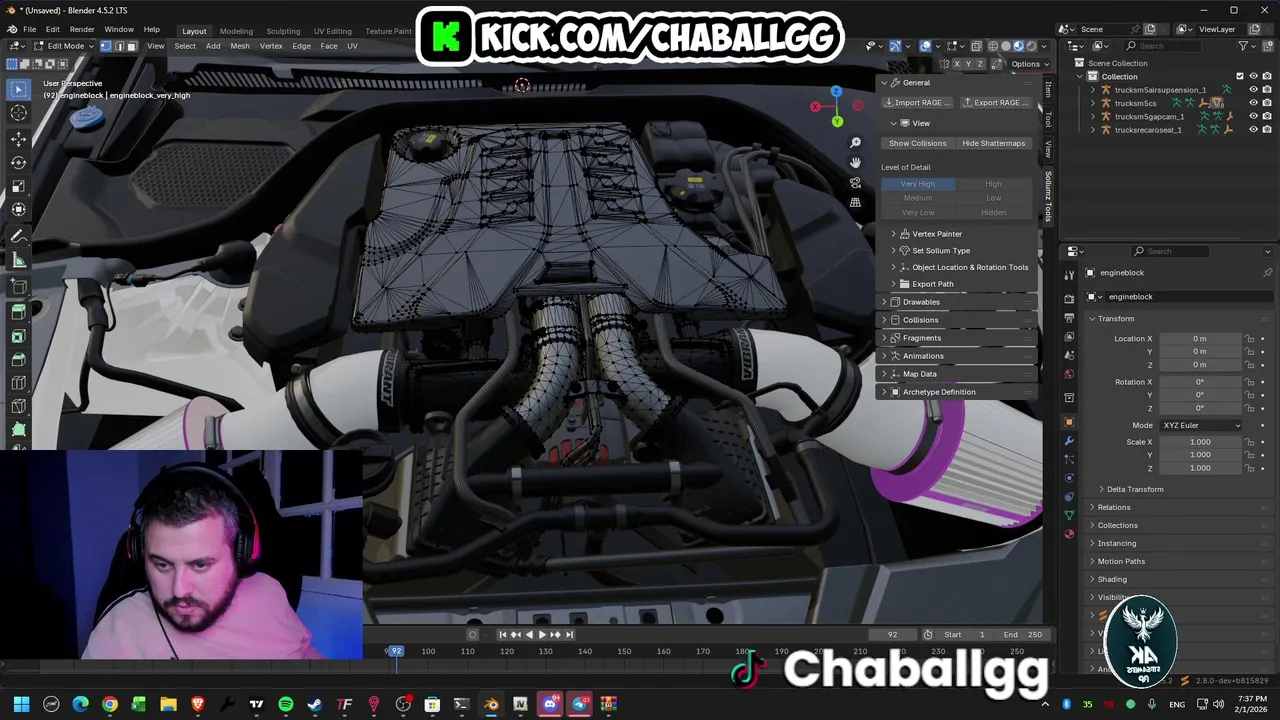Select the Inset Faces tool
The width and height of the screenshot is (1280, 720).
(x=18, y=336)
